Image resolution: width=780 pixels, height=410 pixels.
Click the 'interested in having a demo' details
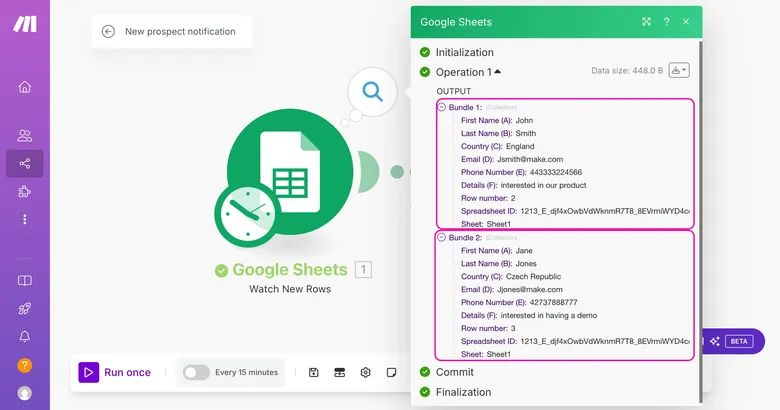(549, 315)
